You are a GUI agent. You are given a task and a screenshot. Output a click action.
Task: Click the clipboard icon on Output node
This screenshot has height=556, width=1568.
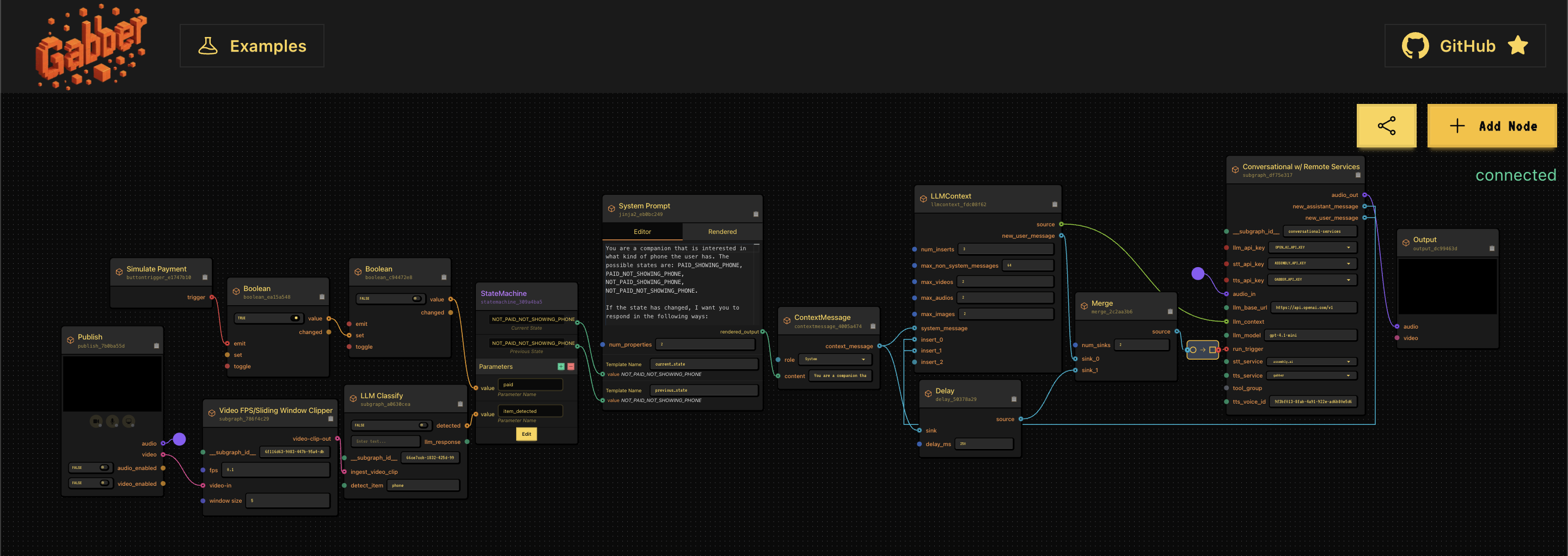tap(1492, 248)
